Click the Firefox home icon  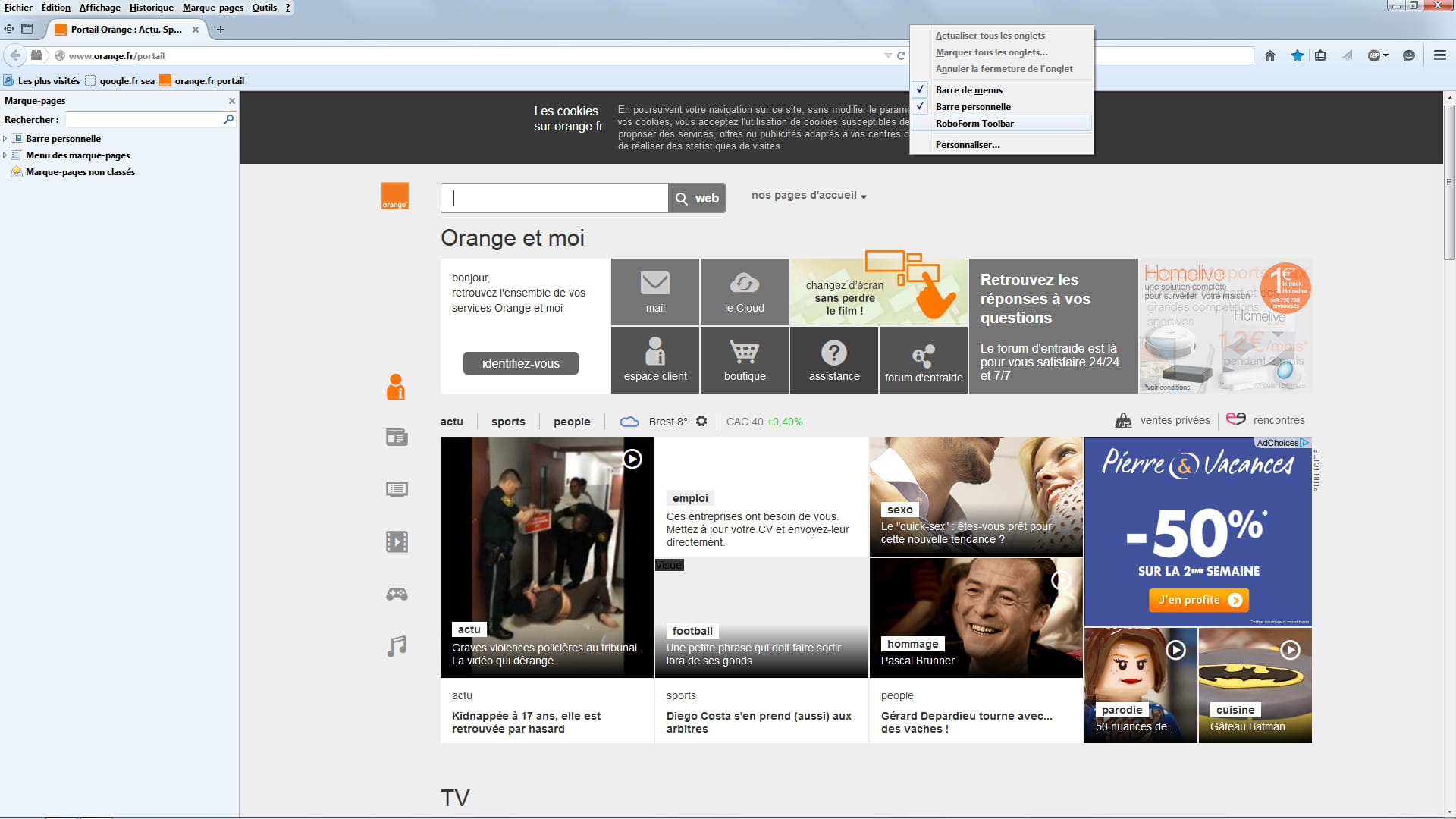(1270, 55)
